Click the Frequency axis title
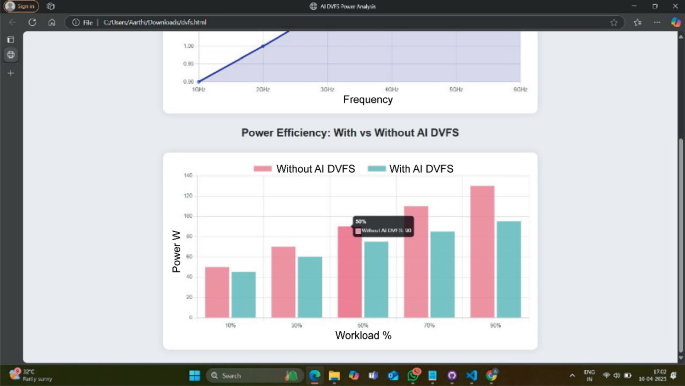This screenshot has width=685, height=386. [368, 100]
